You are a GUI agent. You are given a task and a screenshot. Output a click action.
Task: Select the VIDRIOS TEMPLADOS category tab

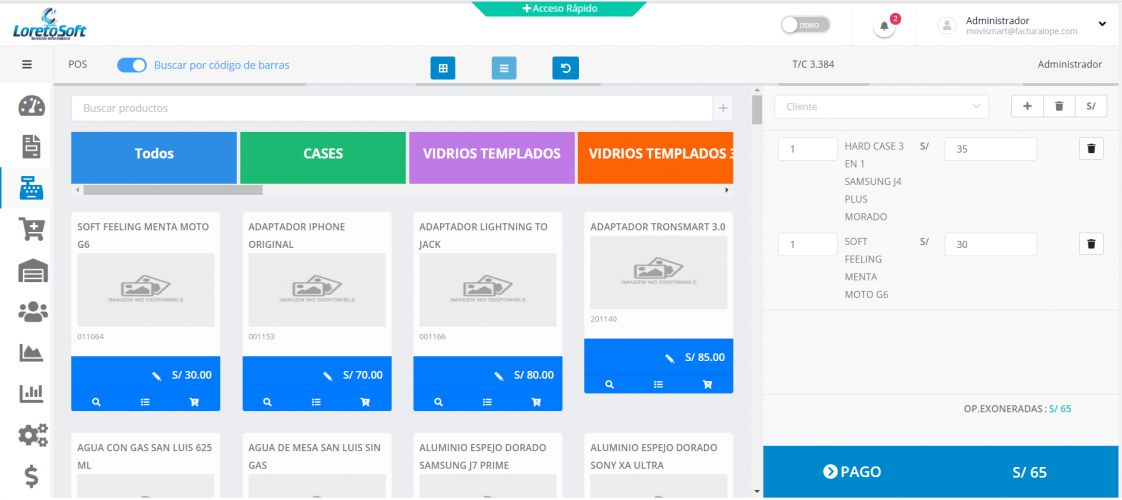(x=492, y=154)
